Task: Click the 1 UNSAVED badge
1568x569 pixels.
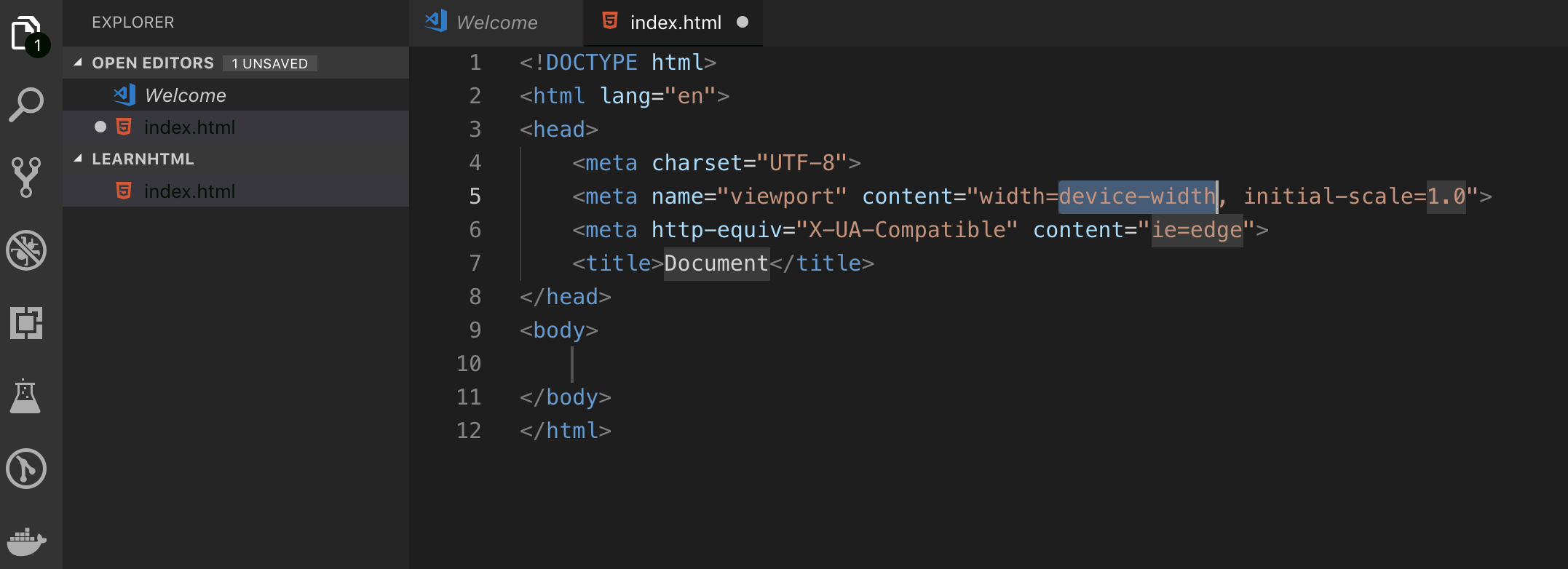Action: pyautogui.click(x=270, y=63)
